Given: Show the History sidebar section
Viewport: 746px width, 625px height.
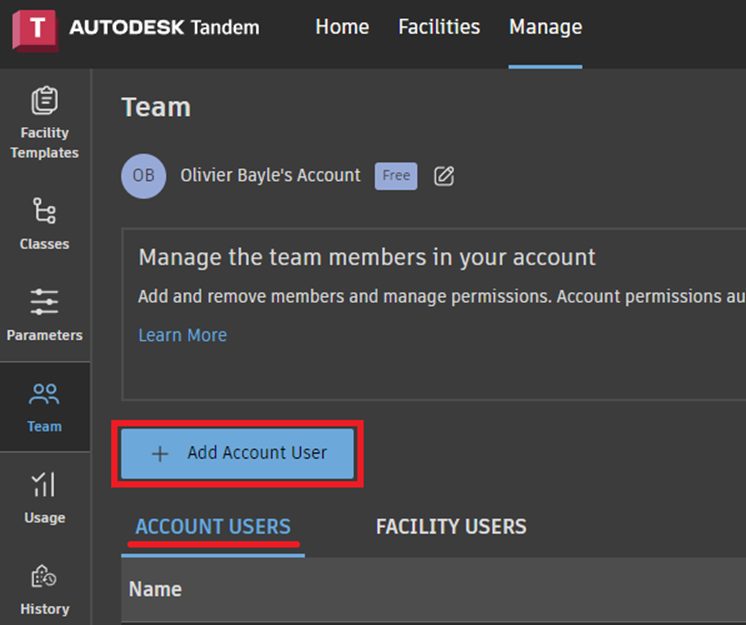Looking at the screenshot, I should pos(44,589).
